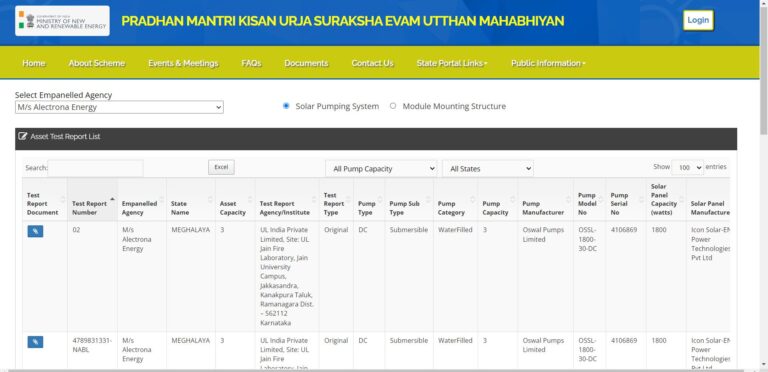Image resolution: width=768 pixels, height=372 pixels.
Task: Sort table by State Name column
Action: [190, 199]
